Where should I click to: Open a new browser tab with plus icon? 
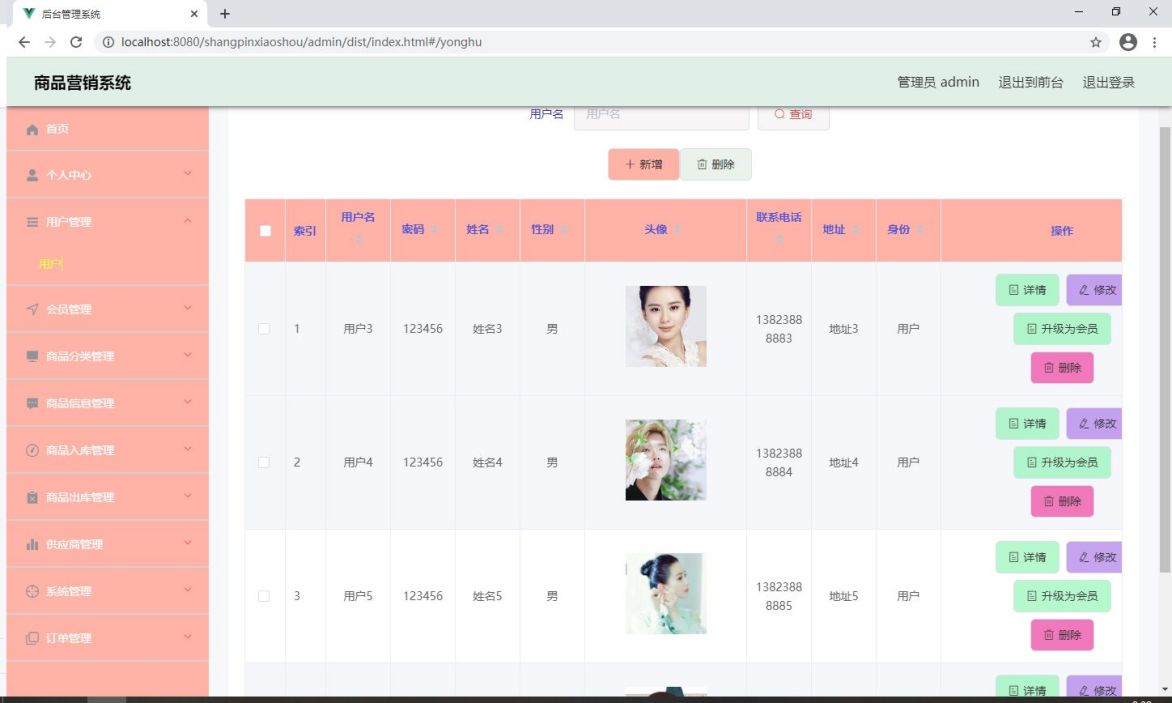point(225,13)
